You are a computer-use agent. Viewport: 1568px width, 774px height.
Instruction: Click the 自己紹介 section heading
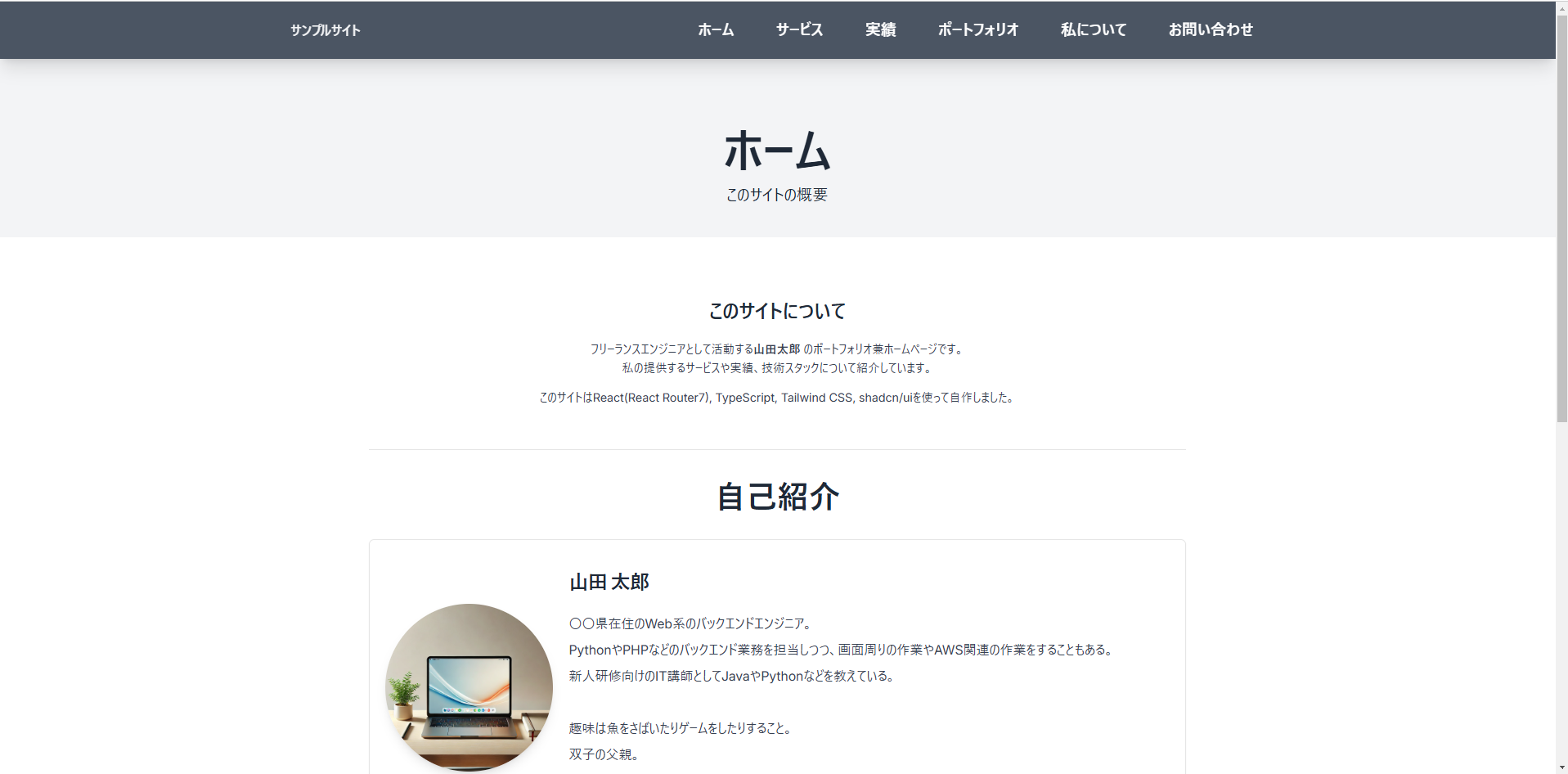coord(777,497)
